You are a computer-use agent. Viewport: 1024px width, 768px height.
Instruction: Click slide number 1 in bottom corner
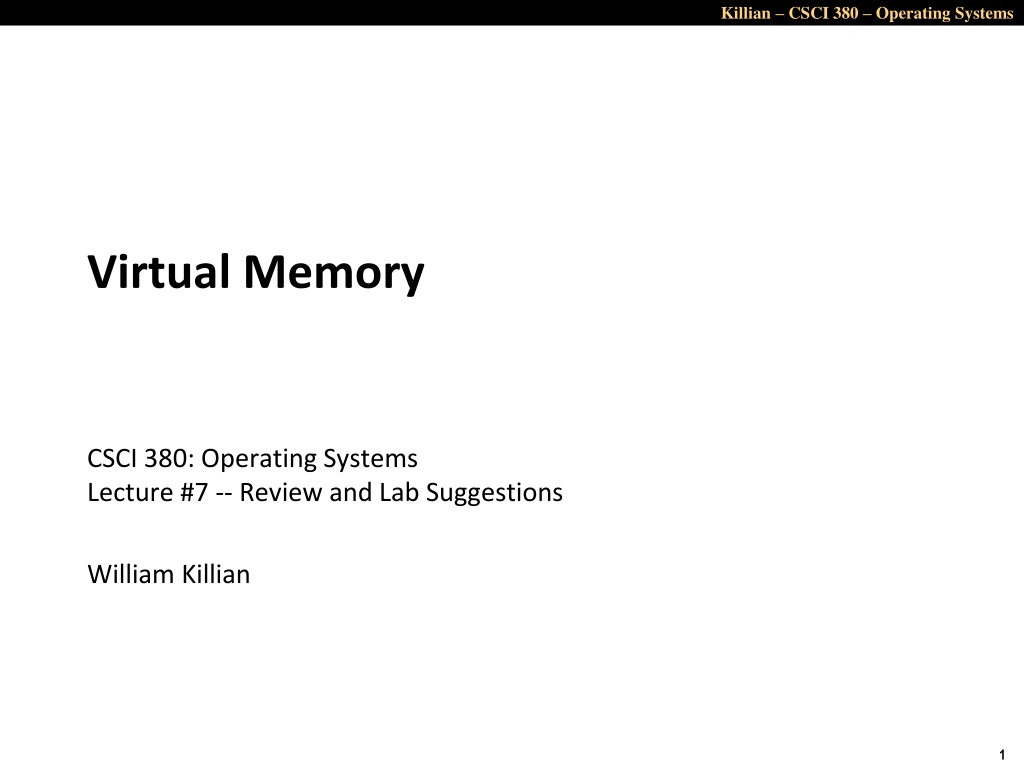1001,754
